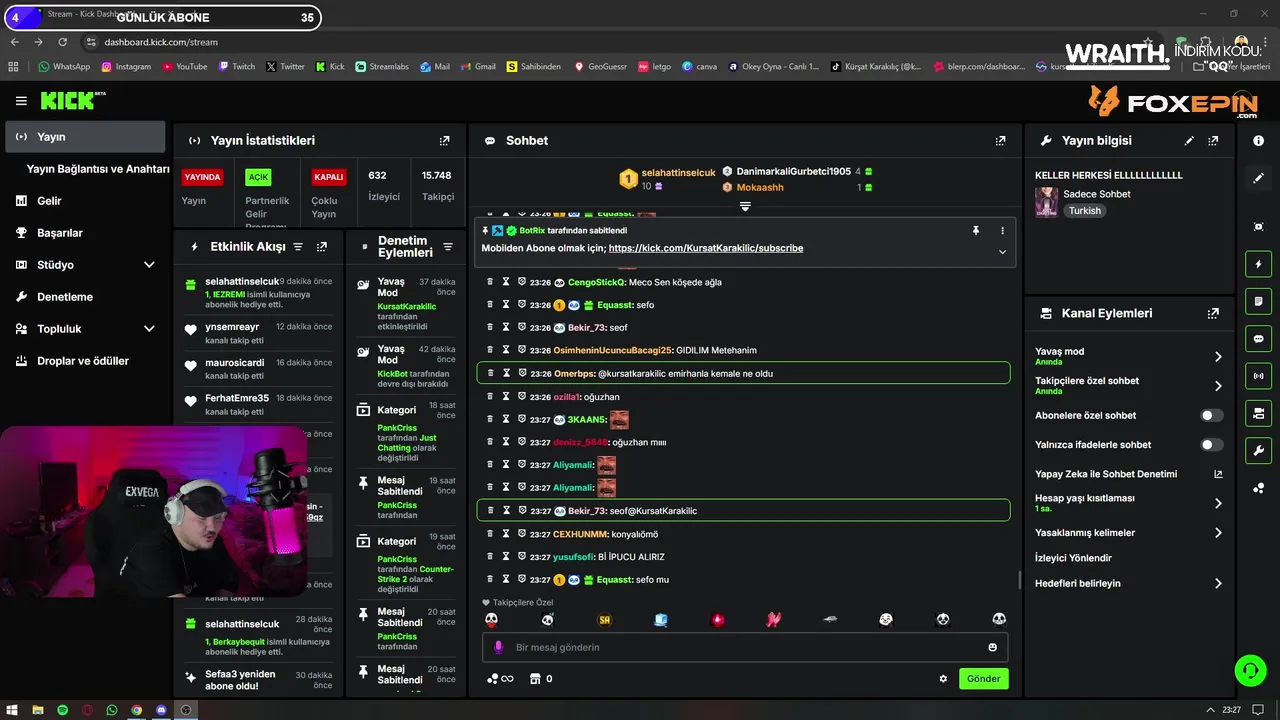
Task: Toggle Abonelere özel sohbet switch
Action: click(1211, 415)
